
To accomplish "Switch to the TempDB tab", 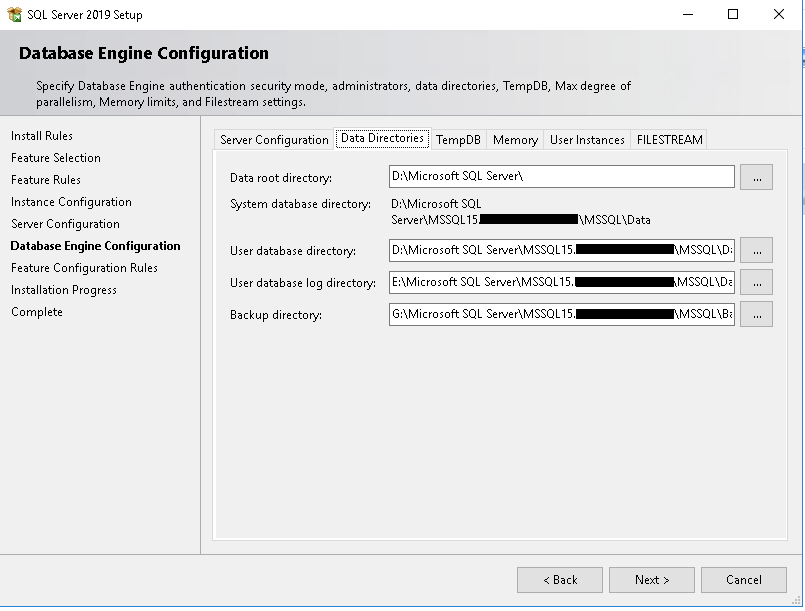I will (458, 140).
